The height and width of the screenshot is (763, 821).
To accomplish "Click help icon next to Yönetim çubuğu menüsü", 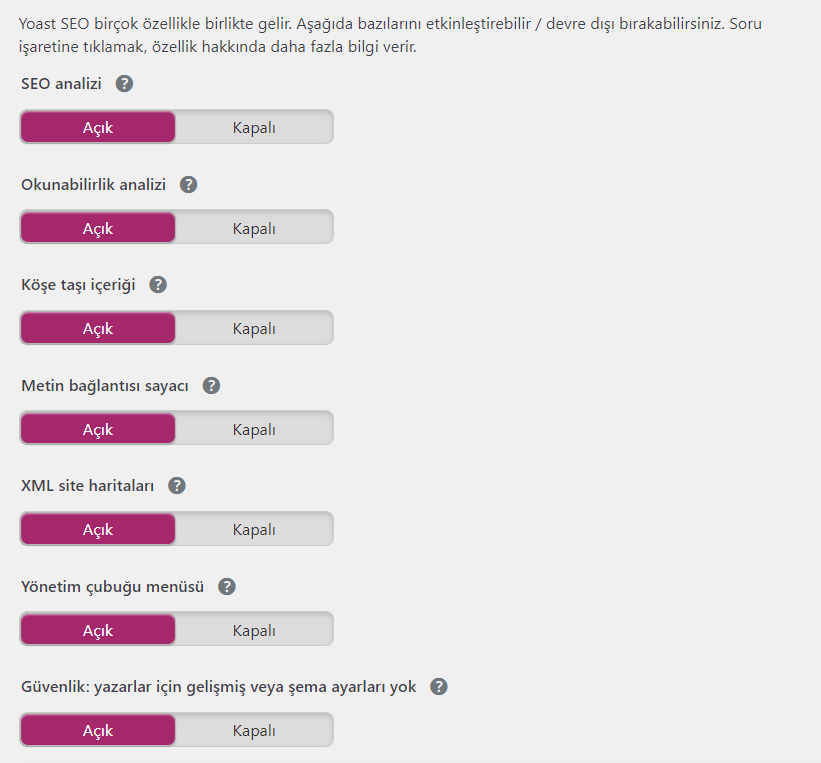I will click(x=227, y=587).
